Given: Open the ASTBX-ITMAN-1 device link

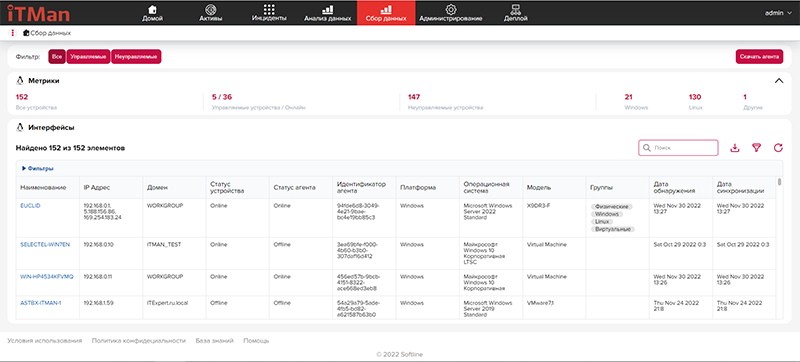Looking at the screenshot, I should 41,303.
